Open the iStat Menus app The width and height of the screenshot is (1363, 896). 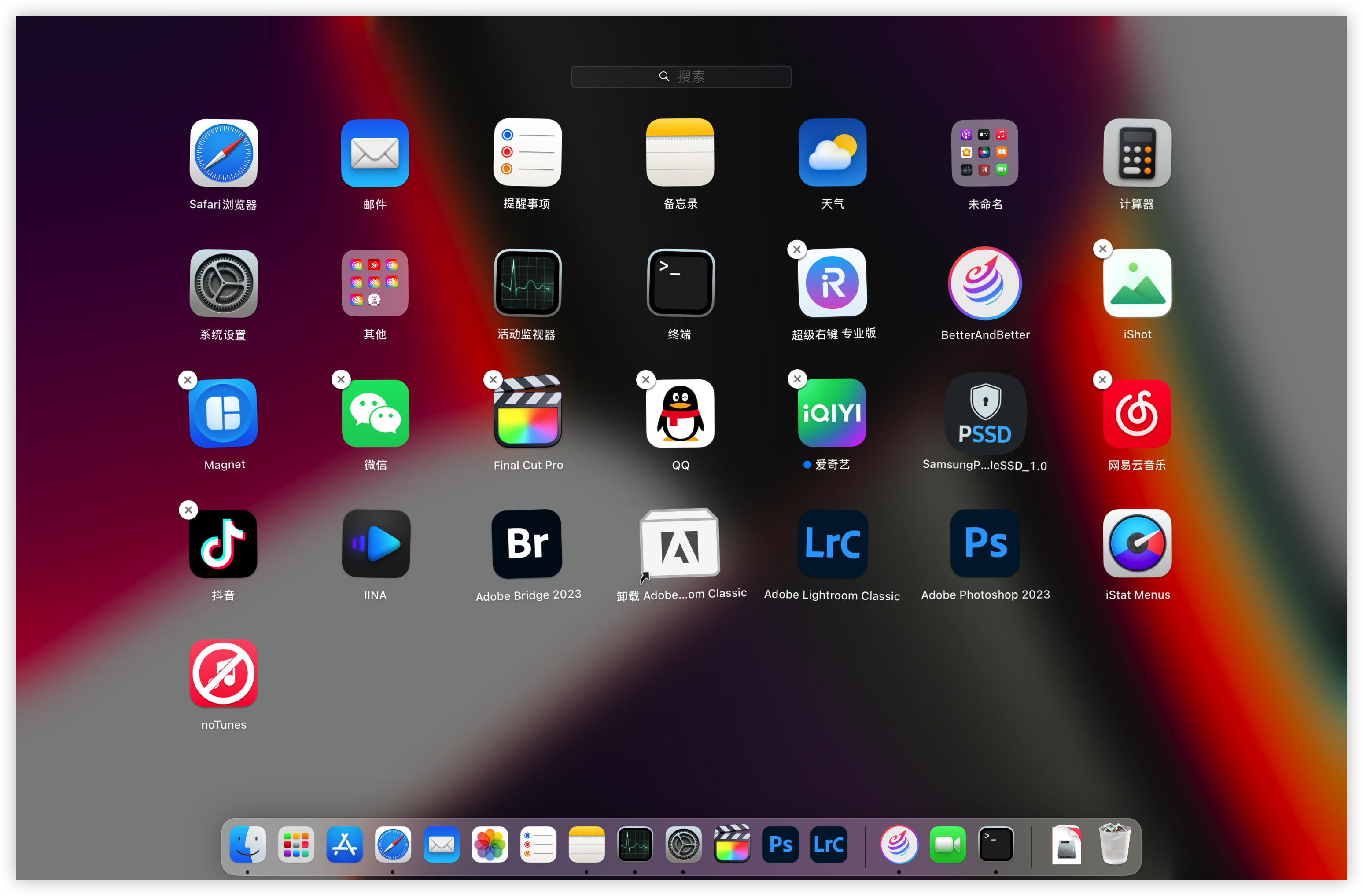(1137, 543)
